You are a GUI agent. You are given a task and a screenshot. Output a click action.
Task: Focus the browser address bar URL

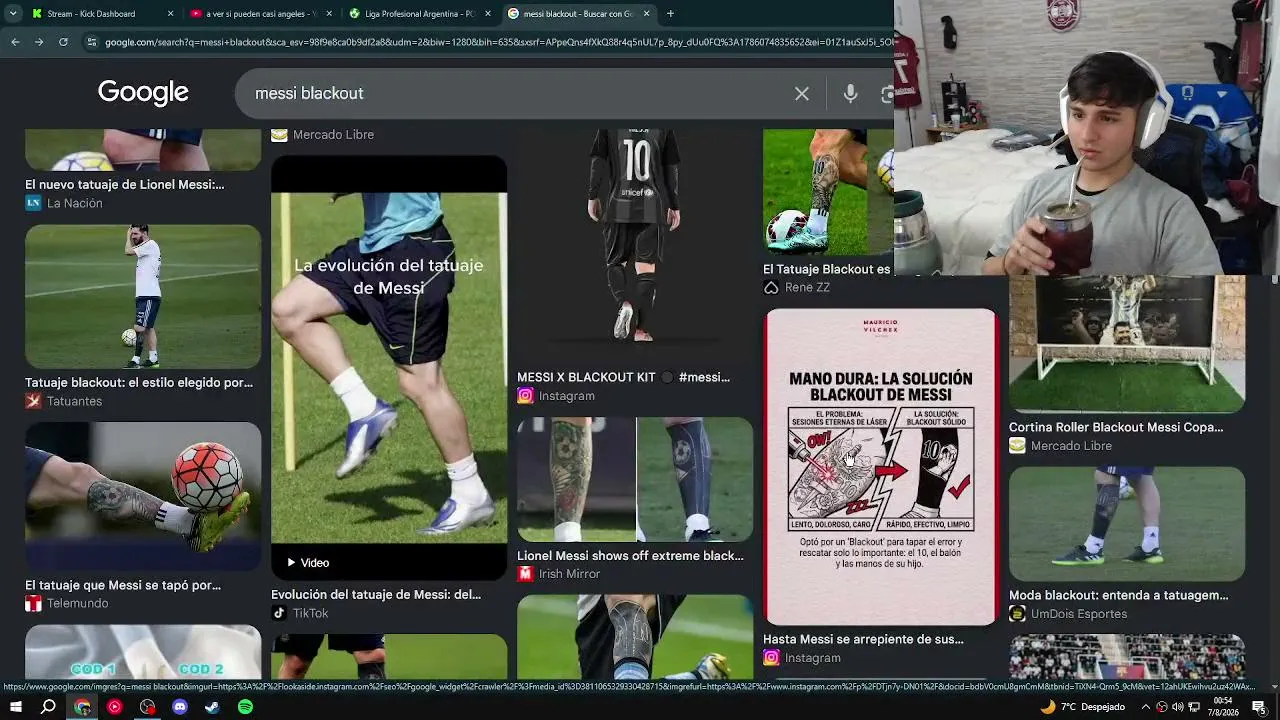coord(498,42)
